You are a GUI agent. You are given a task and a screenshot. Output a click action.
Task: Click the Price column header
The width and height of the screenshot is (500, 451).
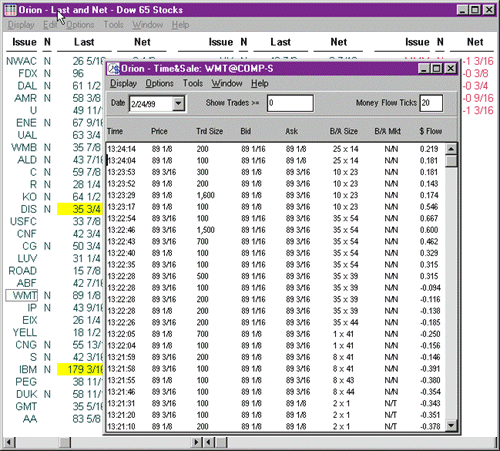click(x=159, y=131)
